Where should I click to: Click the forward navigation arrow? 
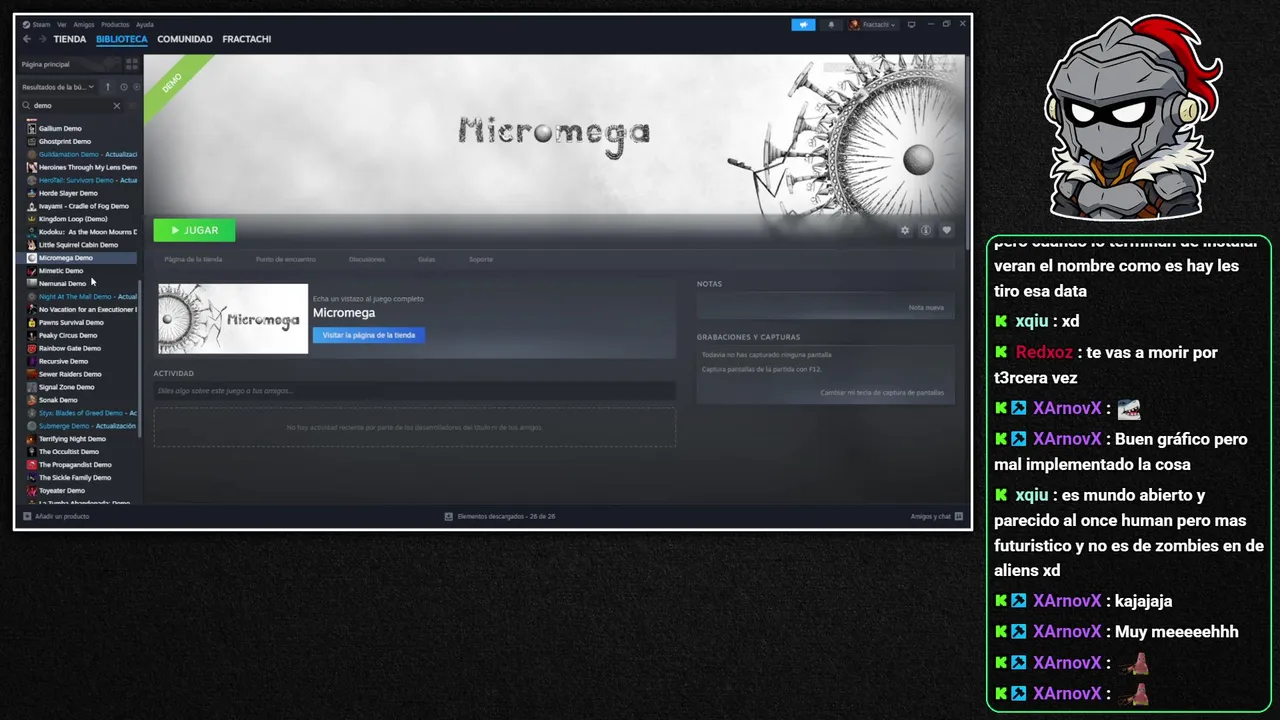pos(43,39)
